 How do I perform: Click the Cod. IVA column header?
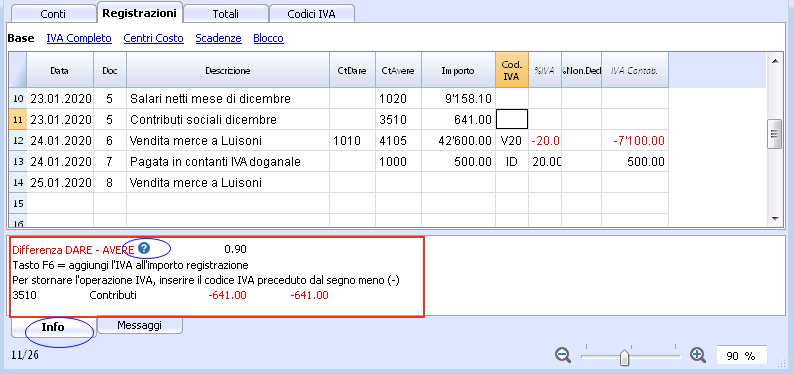512,70
